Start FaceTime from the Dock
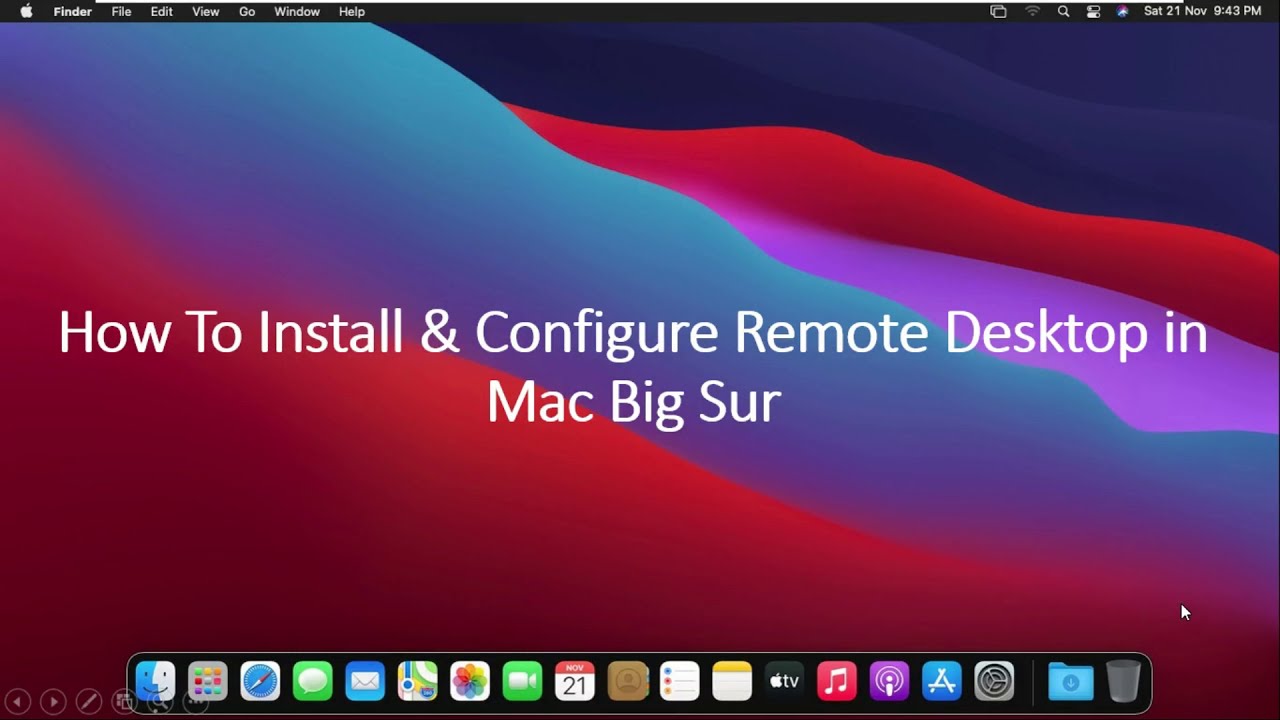The height and width of the screenshot is (720, 1280). pyautogui.click(x=522, y=682)
